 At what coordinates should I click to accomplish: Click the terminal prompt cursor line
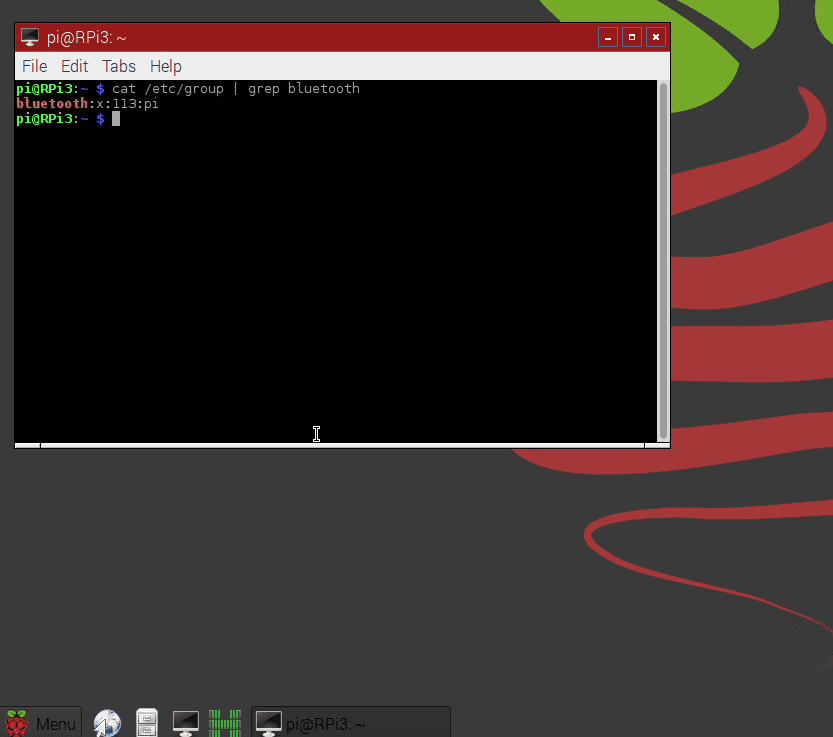(x=68, y=119)
